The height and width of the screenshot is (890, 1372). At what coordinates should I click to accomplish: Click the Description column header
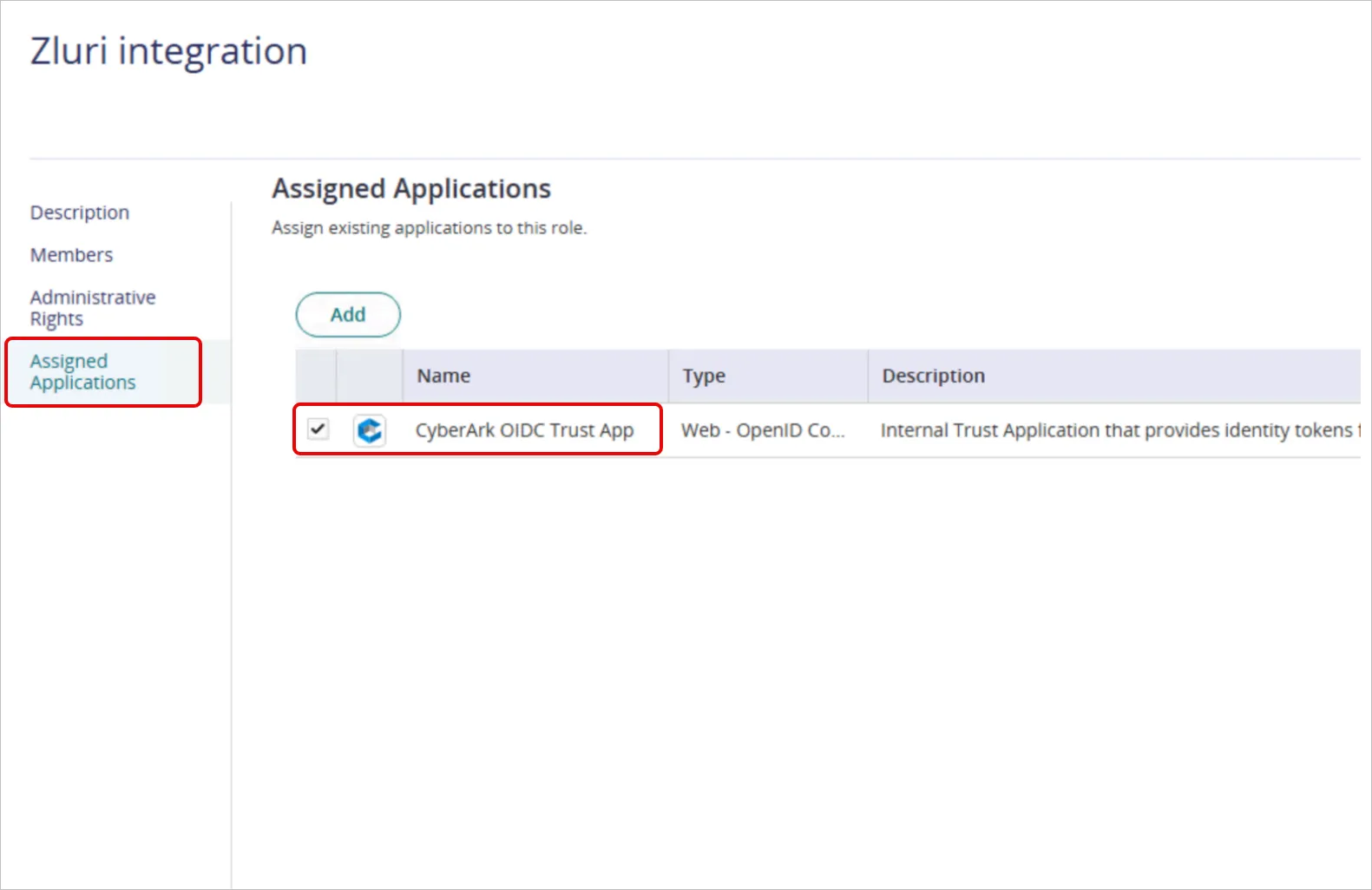tap(1114, 376)
